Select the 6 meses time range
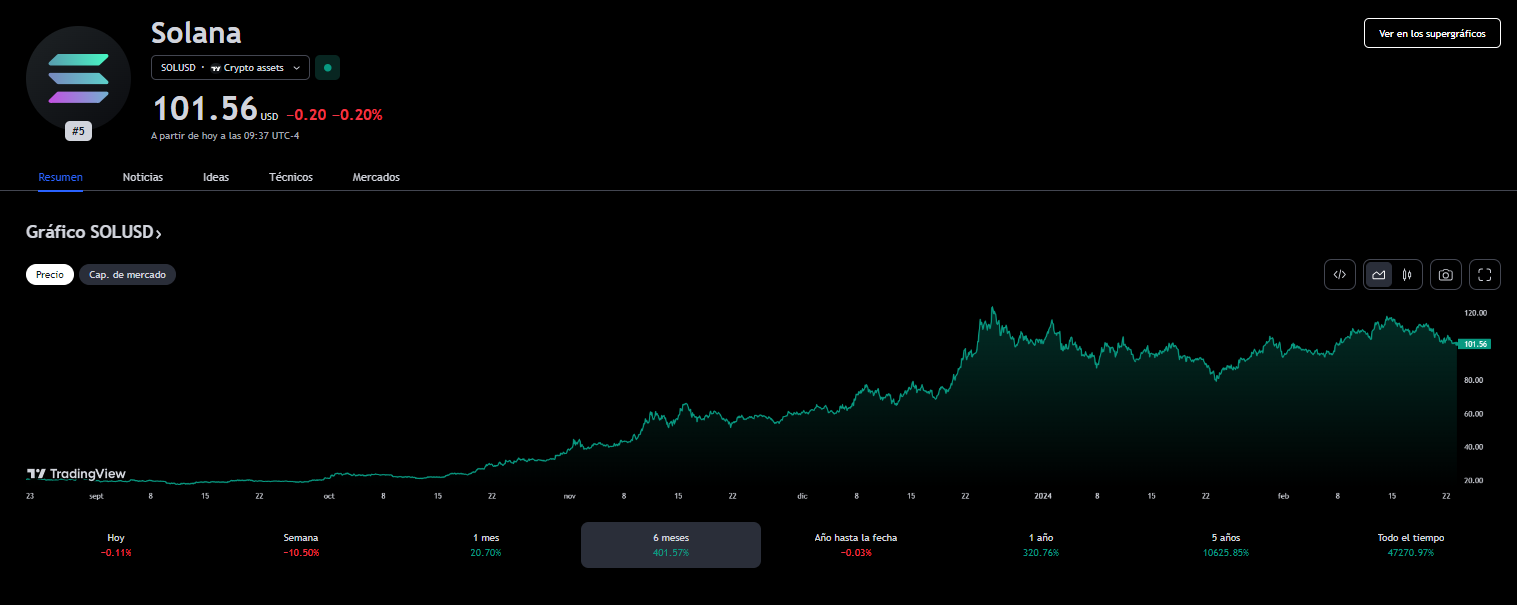 point(671,544)
